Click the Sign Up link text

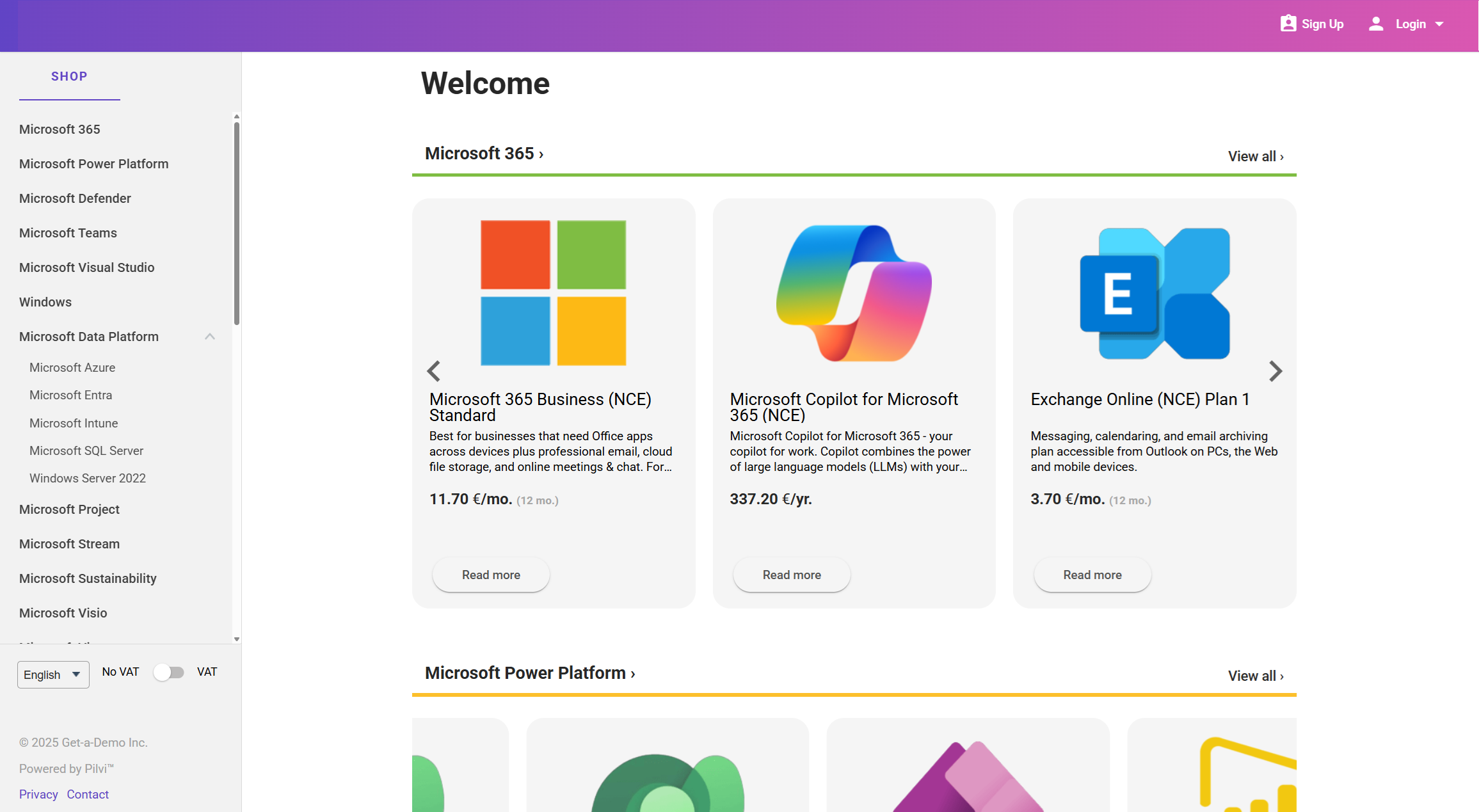tap(1322, 24)
